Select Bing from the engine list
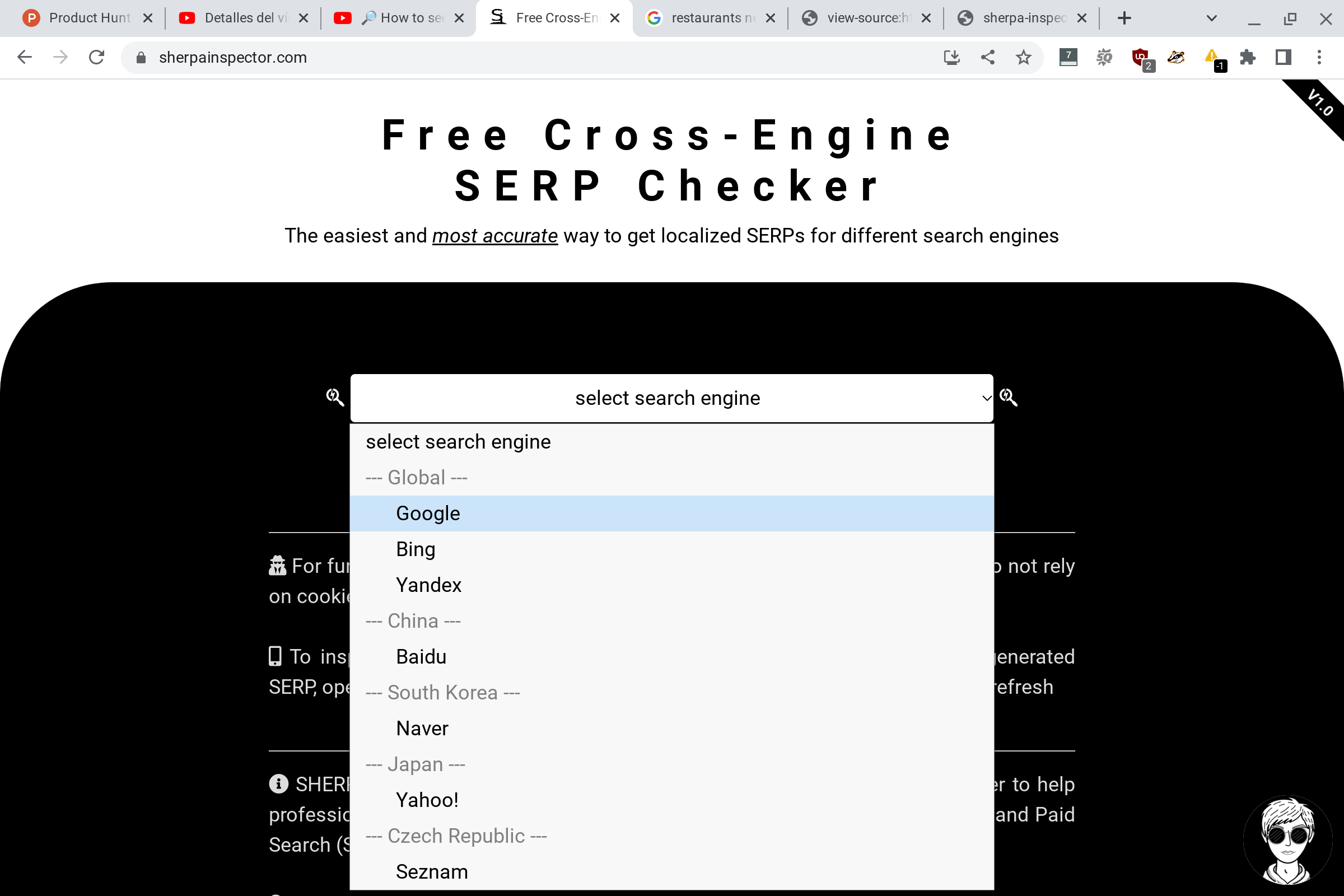Image resolution: width=1344 pixels, height=896 pixels. coord(671,549)
